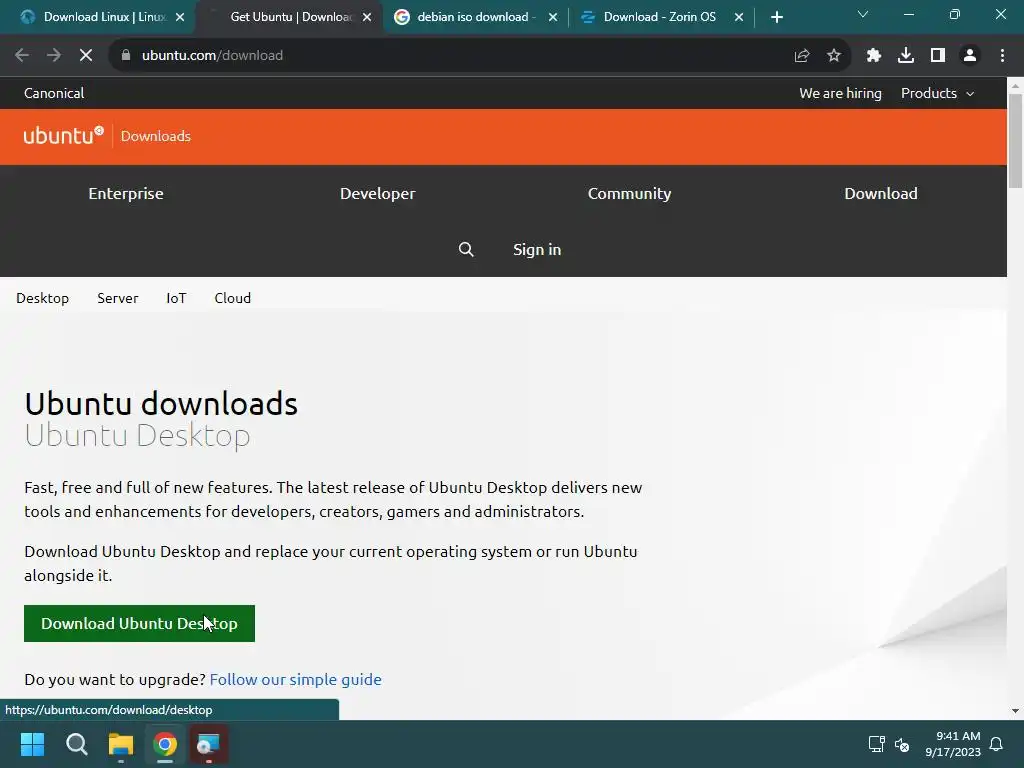Open the Community navigation menu
This screenshot has height=768, width=1024.
[x=630, y=193]
